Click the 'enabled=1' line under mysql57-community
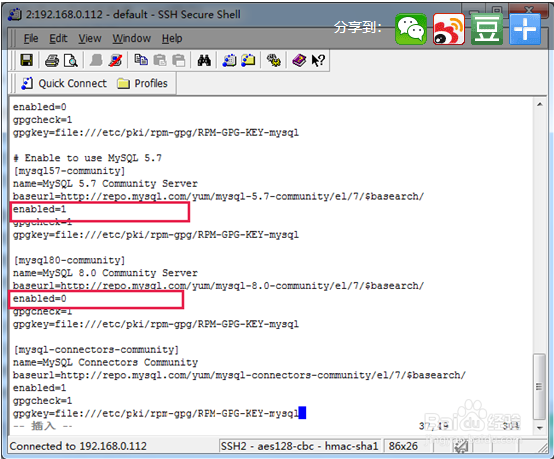 [40, 209]
